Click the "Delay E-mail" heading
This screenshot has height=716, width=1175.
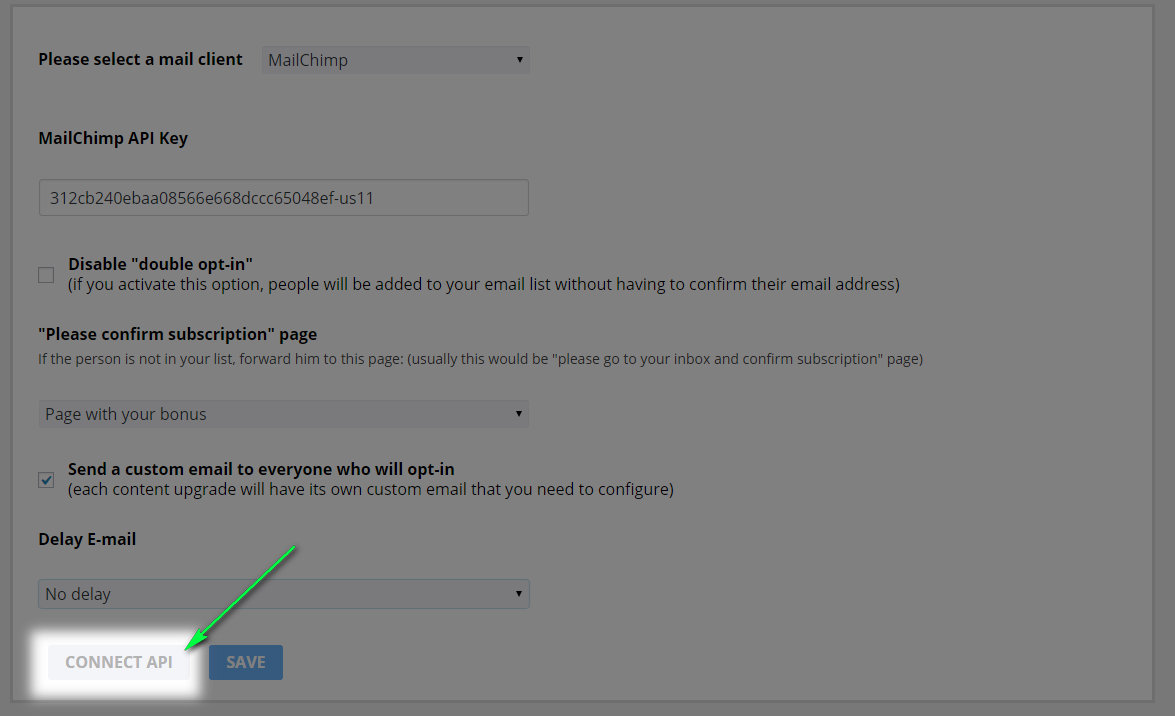87,539
